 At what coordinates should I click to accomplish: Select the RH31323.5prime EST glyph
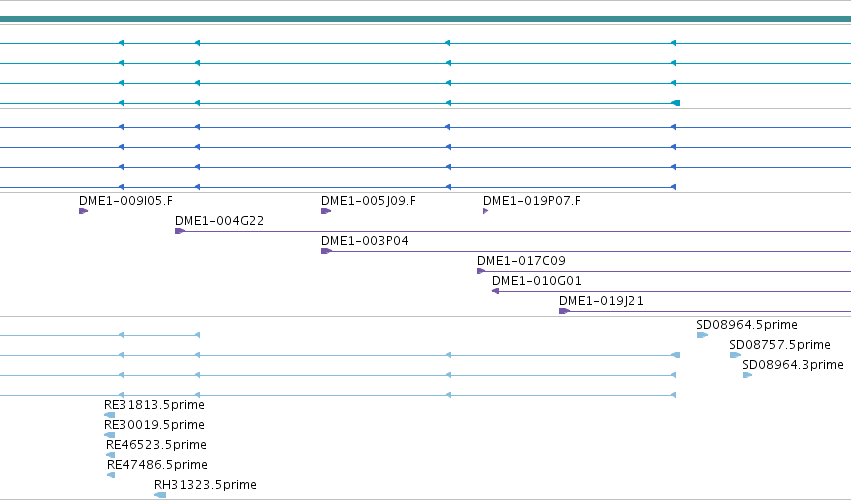(x=160, y=495)
